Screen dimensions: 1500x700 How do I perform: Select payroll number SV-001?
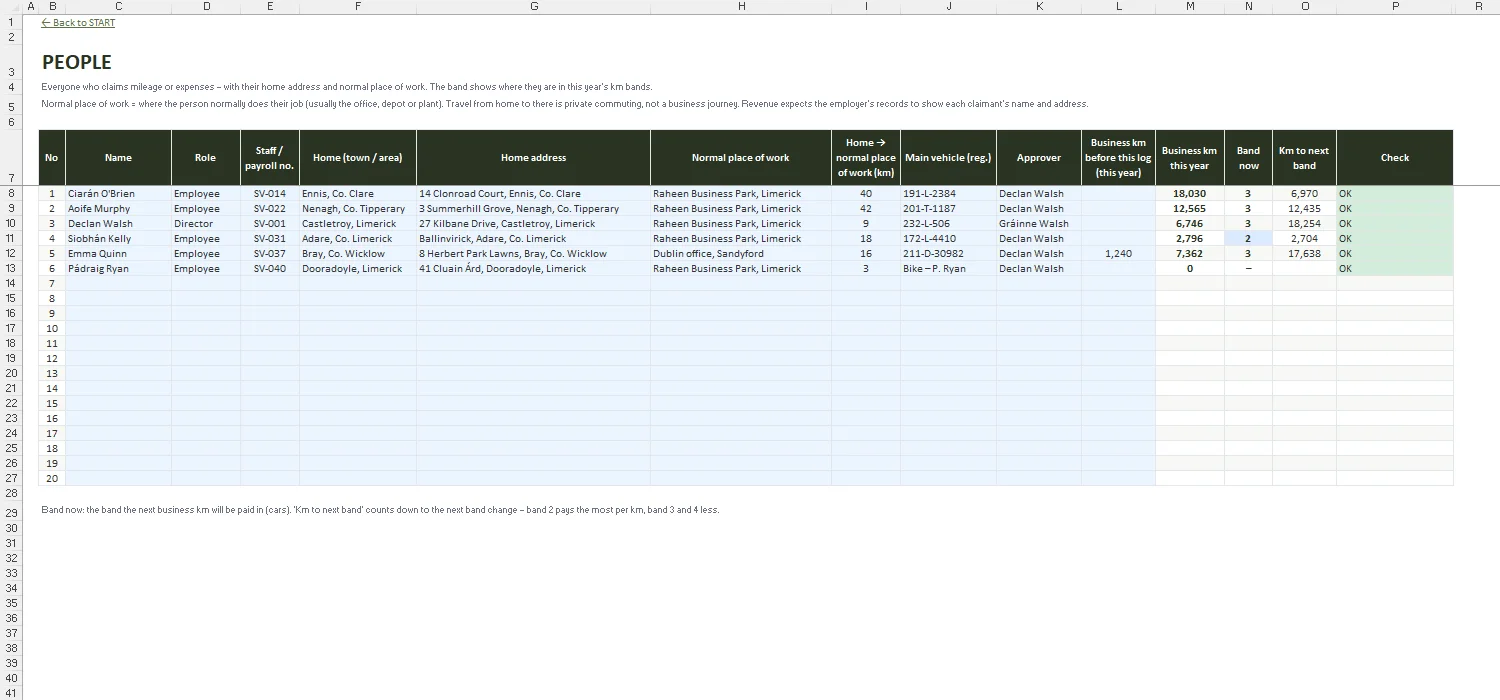[269, 223]
